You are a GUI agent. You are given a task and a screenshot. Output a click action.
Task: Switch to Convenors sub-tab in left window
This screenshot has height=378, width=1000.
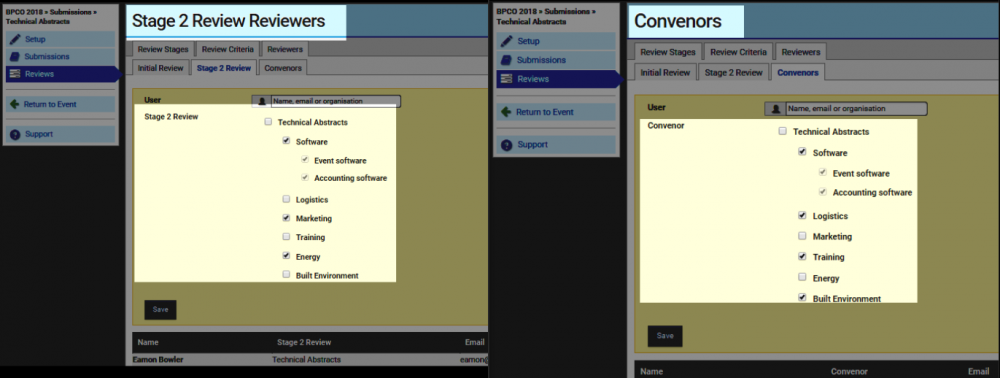coord(283,68)
